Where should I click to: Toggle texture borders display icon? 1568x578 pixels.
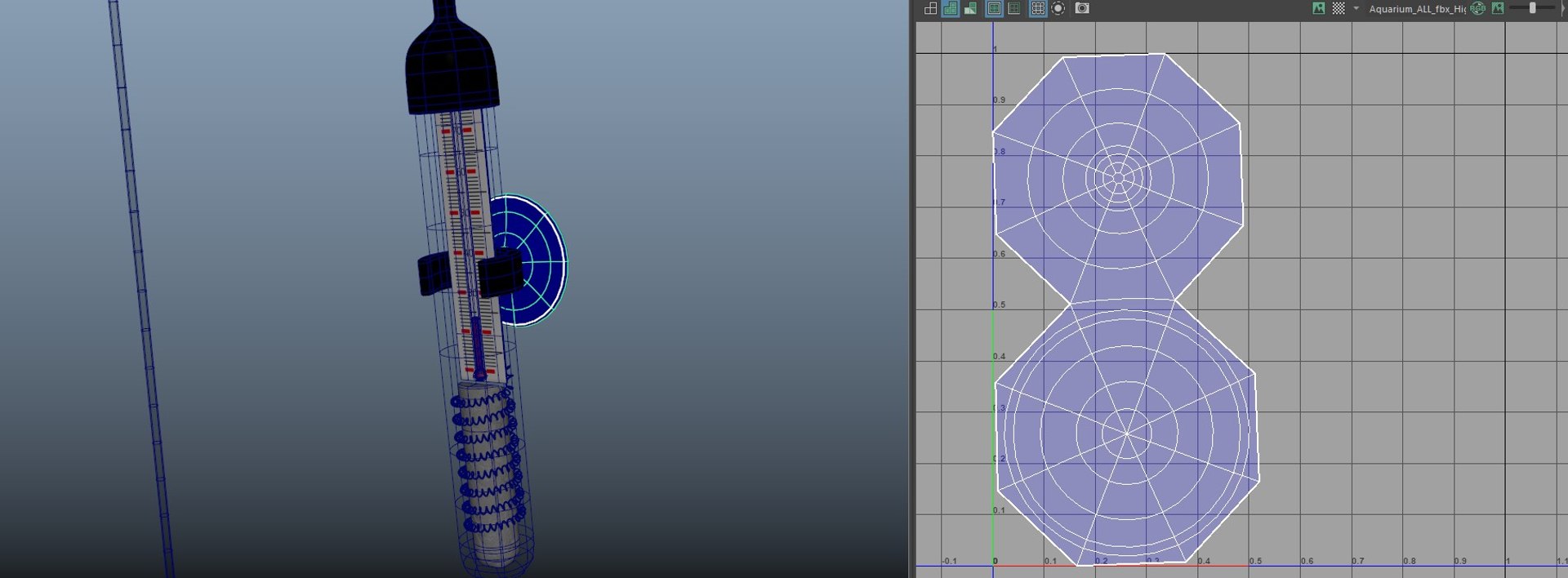point(994,8)
